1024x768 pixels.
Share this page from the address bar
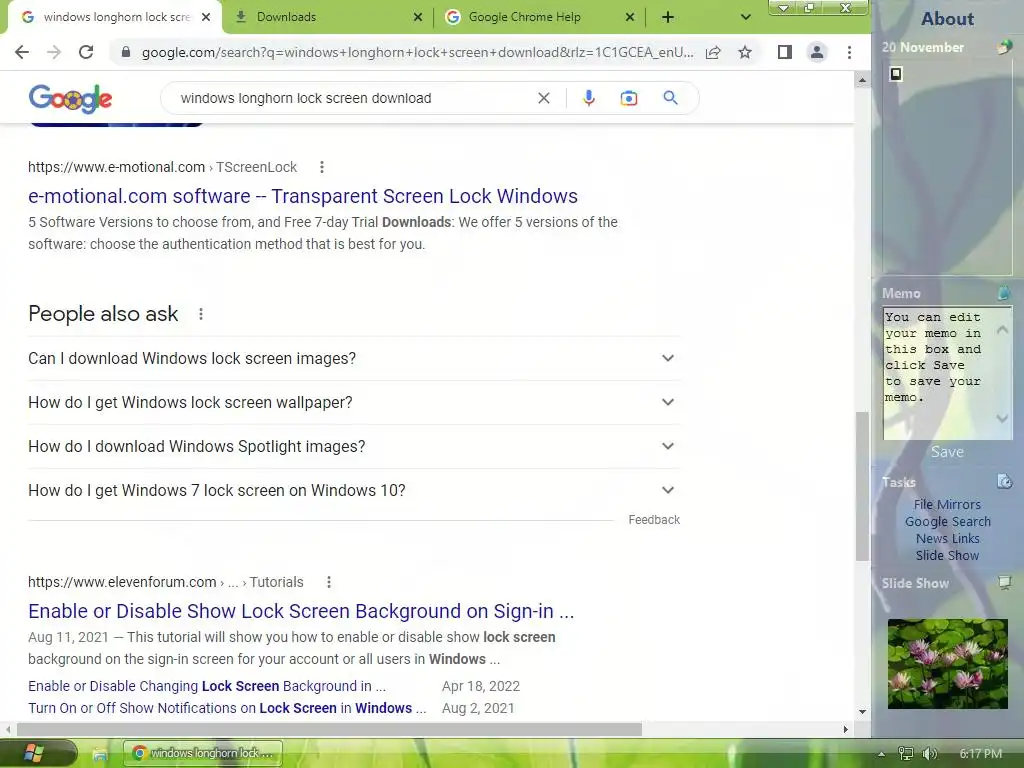713,52
